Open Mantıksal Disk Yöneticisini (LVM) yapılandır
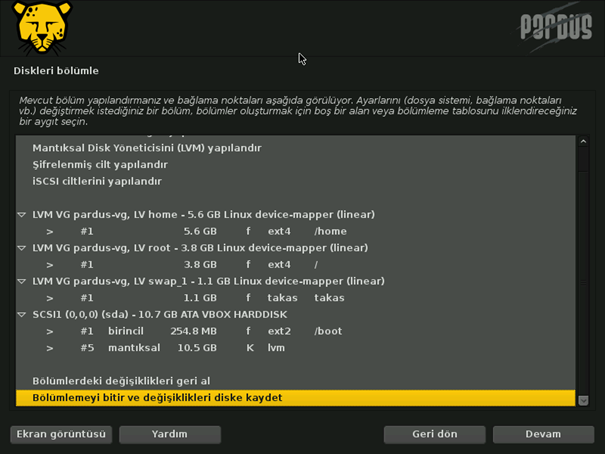Image resolution: width=605 pixels, height=454 pixels. (146, 148)
